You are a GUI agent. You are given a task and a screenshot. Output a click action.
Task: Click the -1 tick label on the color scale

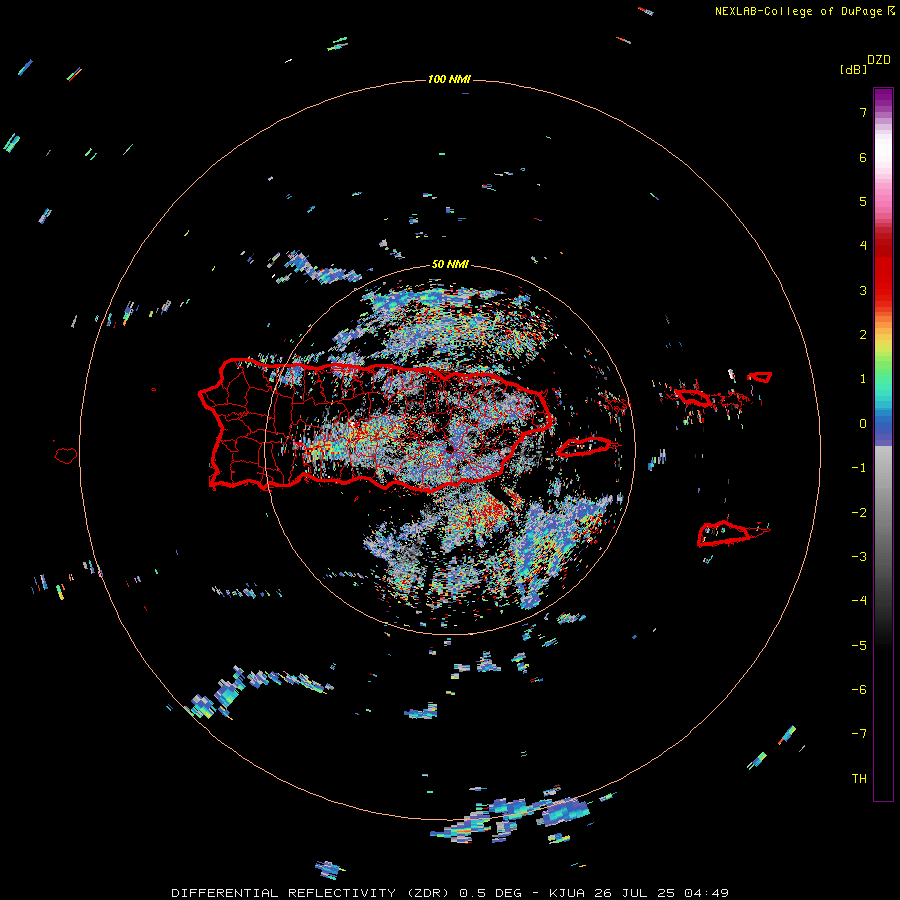coord(859,468)
